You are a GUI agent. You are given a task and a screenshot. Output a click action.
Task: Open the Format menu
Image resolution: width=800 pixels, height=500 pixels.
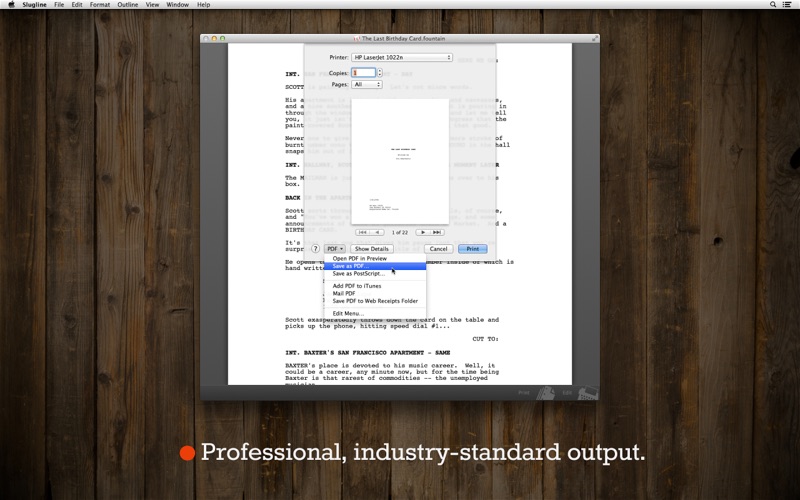[x=100, y=5]
